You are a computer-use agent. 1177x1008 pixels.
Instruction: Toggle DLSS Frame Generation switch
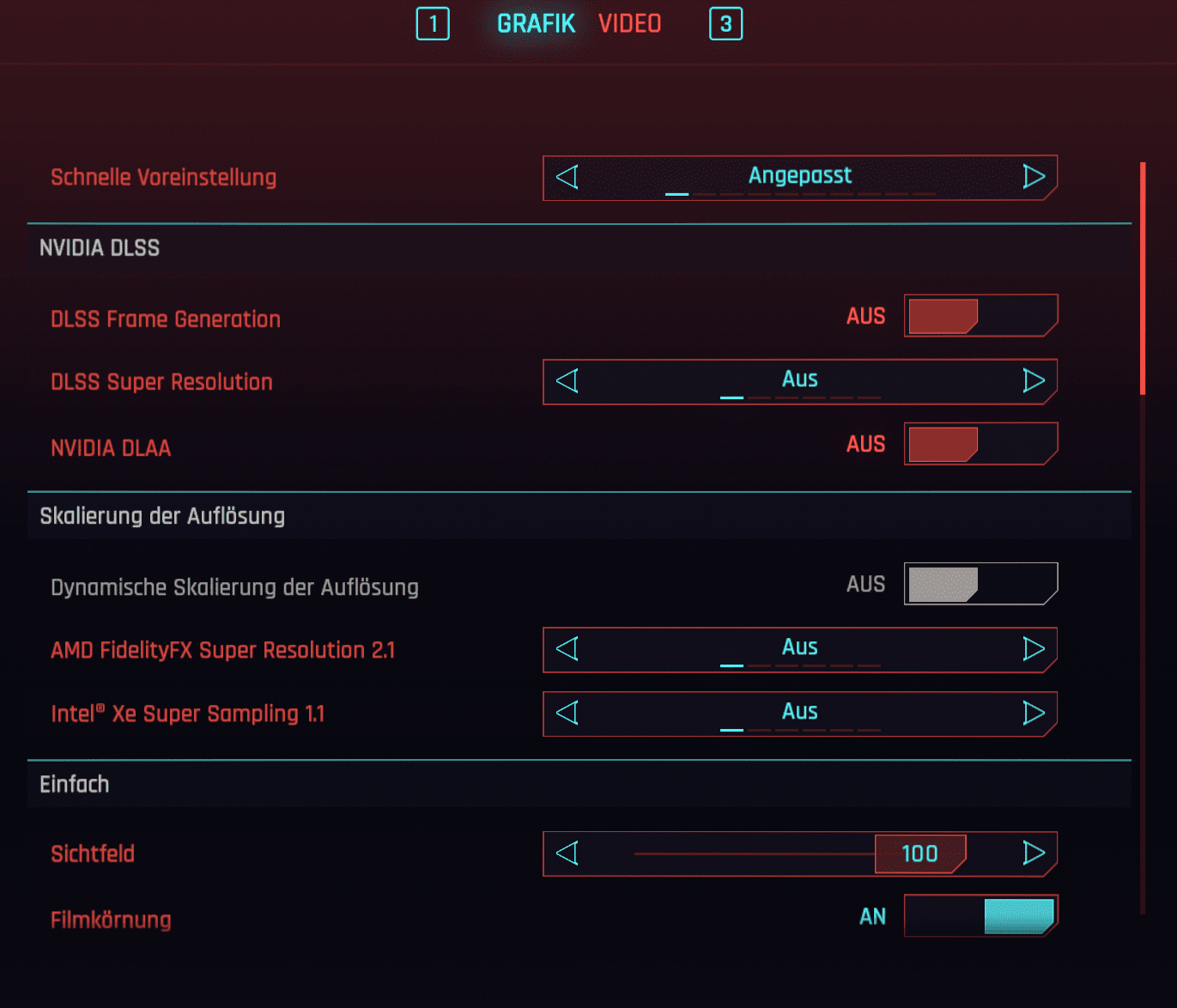(980, 316)
